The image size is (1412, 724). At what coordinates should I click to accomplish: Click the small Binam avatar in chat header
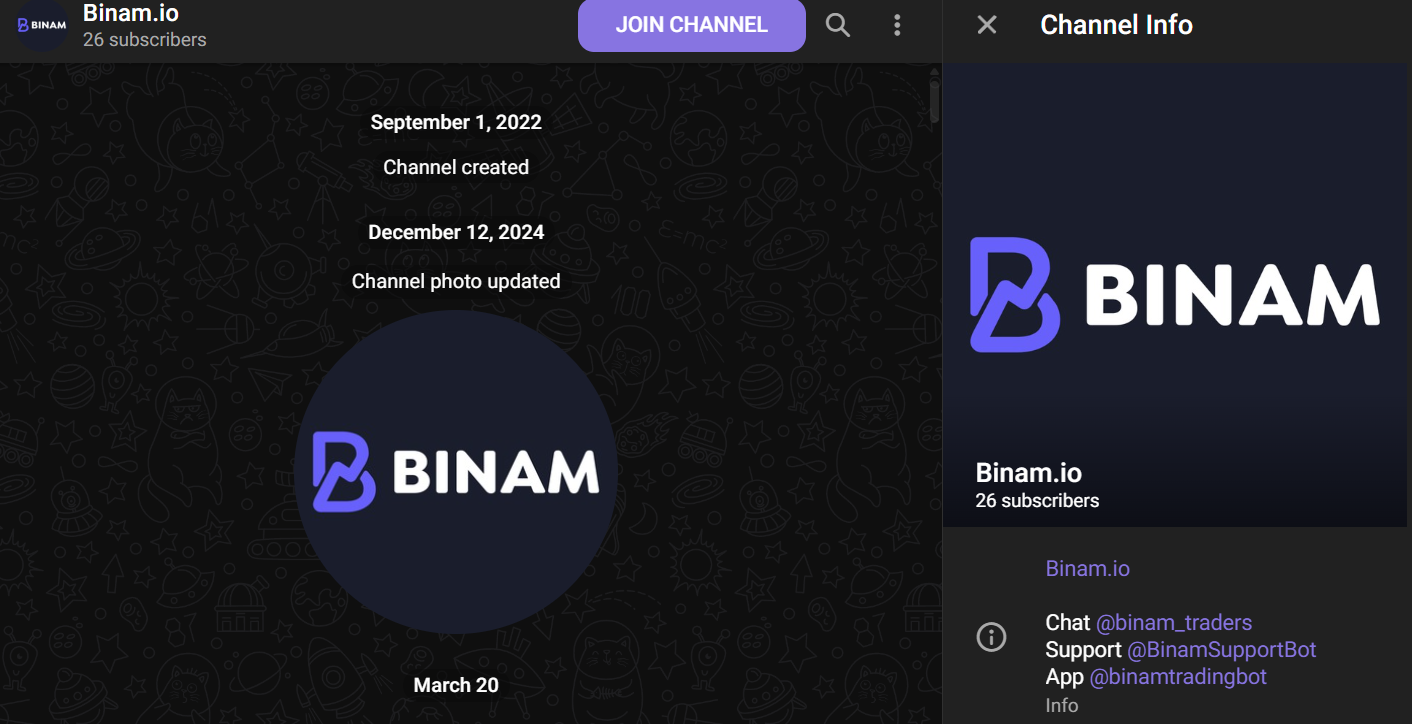click(42, 25)
